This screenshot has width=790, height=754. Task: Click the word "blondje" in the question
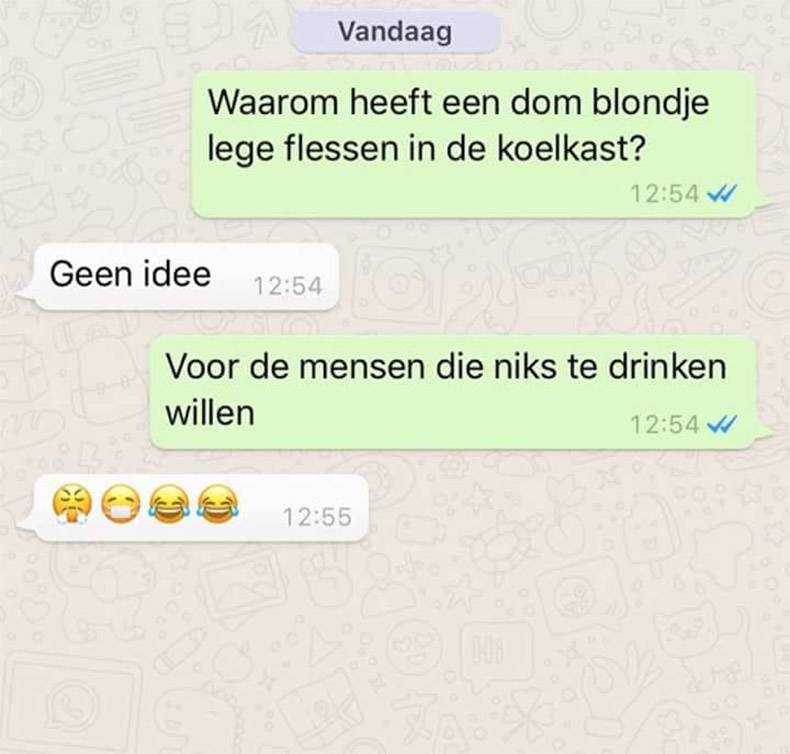coord(650,104)
